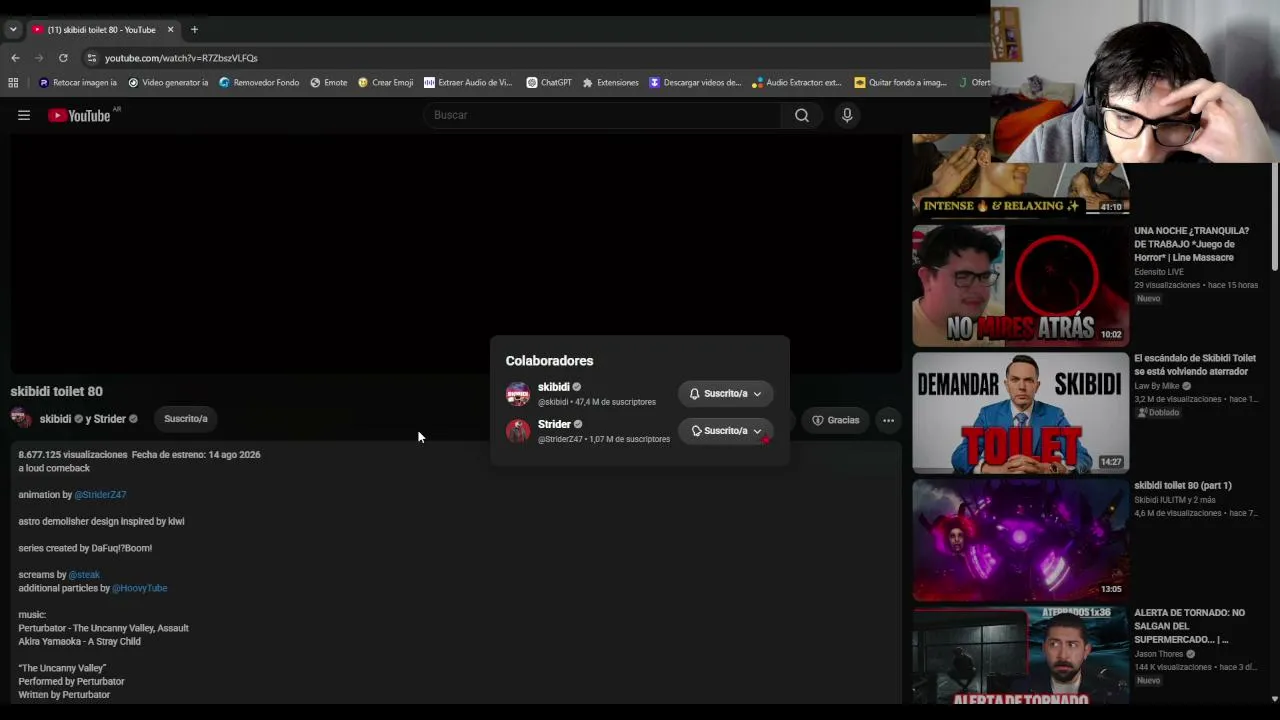1280x720 pixels.
Task: Open the DEMANDAR SKIBIDI TOILET thumbnail
Action: pyautogui.click(x=1020, y=413)
